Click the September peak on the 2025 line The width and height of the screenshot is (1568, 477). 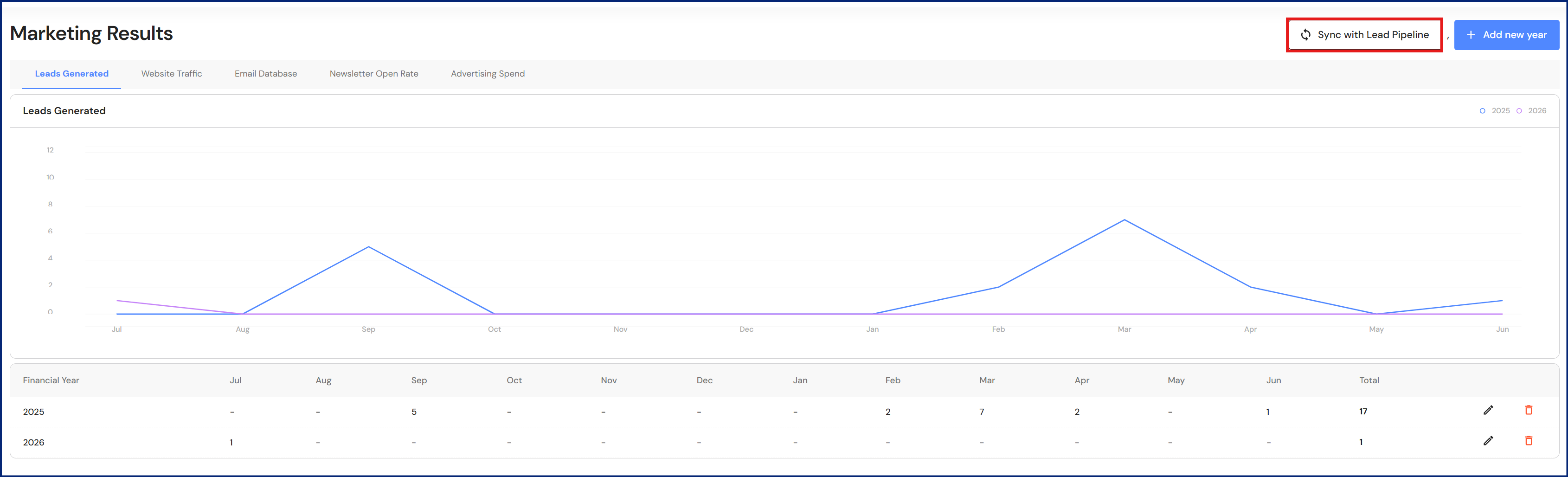coord(368,247)
